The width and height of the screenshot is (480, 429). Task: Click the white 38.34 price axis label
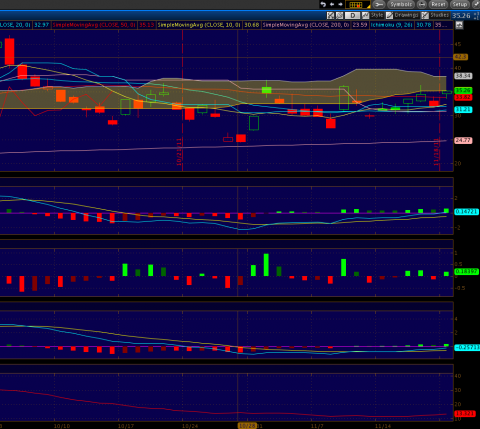(463, 76)
